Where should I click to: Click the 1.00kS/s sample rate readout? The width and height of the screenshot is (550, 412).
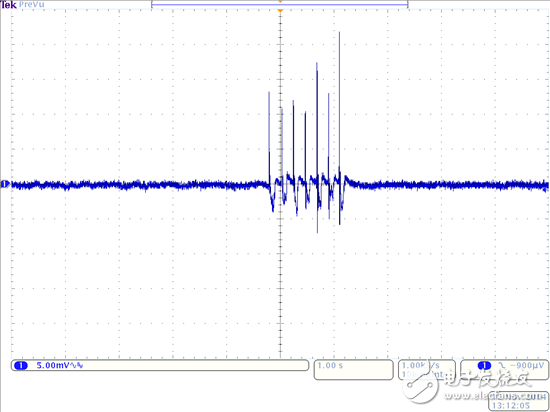pyautogui.click(x=421, y=365)
